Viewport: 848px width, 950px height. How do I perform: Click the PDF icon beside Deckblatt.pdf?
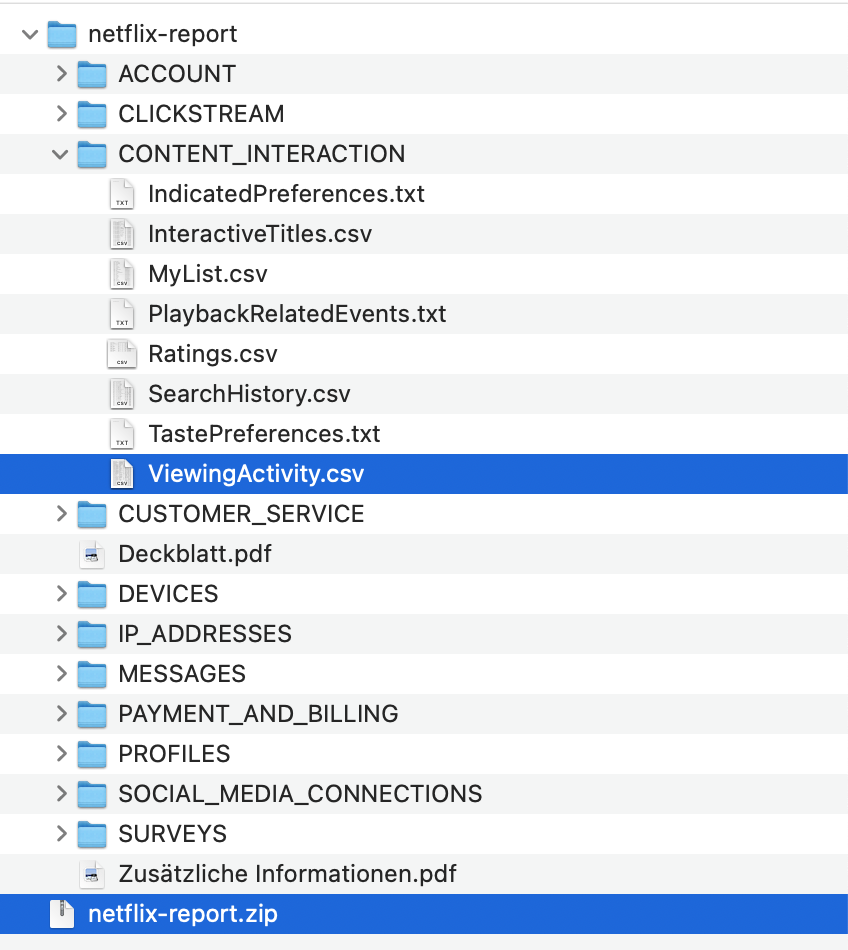(x=93, y=554)
